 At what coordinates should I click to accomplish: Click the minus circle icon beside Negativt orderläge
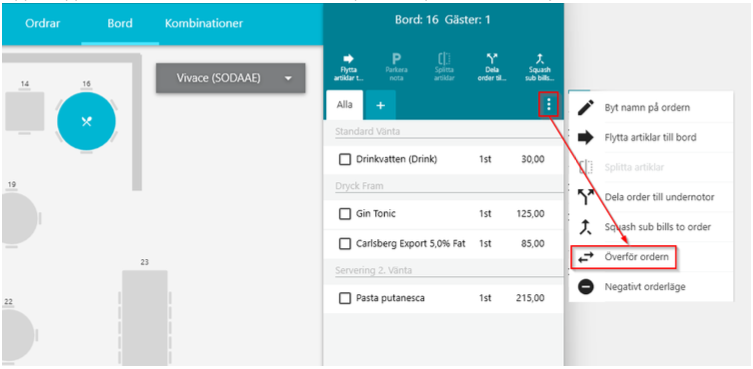(x=585, y=287)
